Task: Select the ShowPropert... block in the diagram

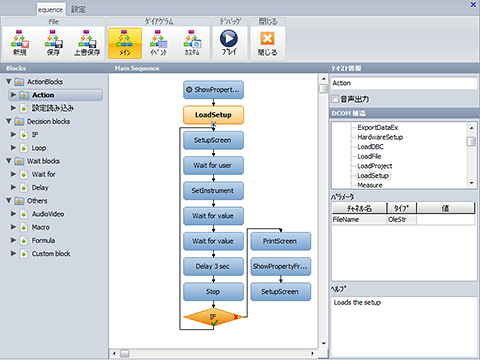Action: 213,90
